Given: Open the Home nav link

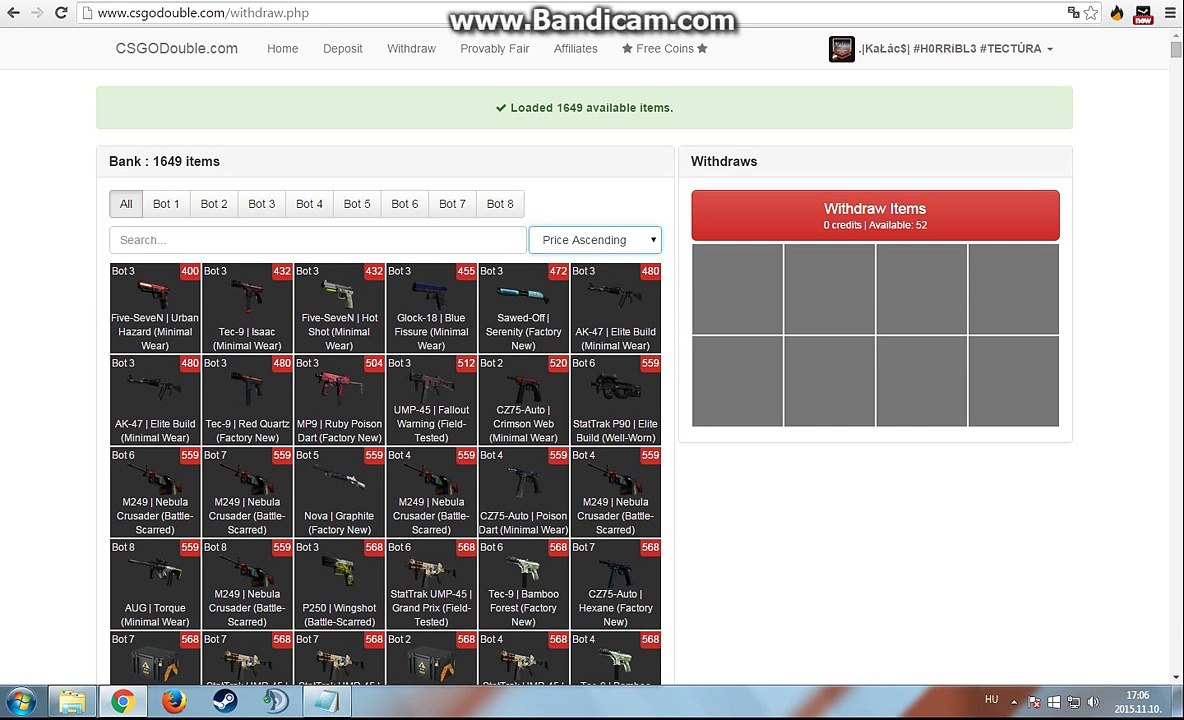Looking at the screenshot, I should coord(282,48).
